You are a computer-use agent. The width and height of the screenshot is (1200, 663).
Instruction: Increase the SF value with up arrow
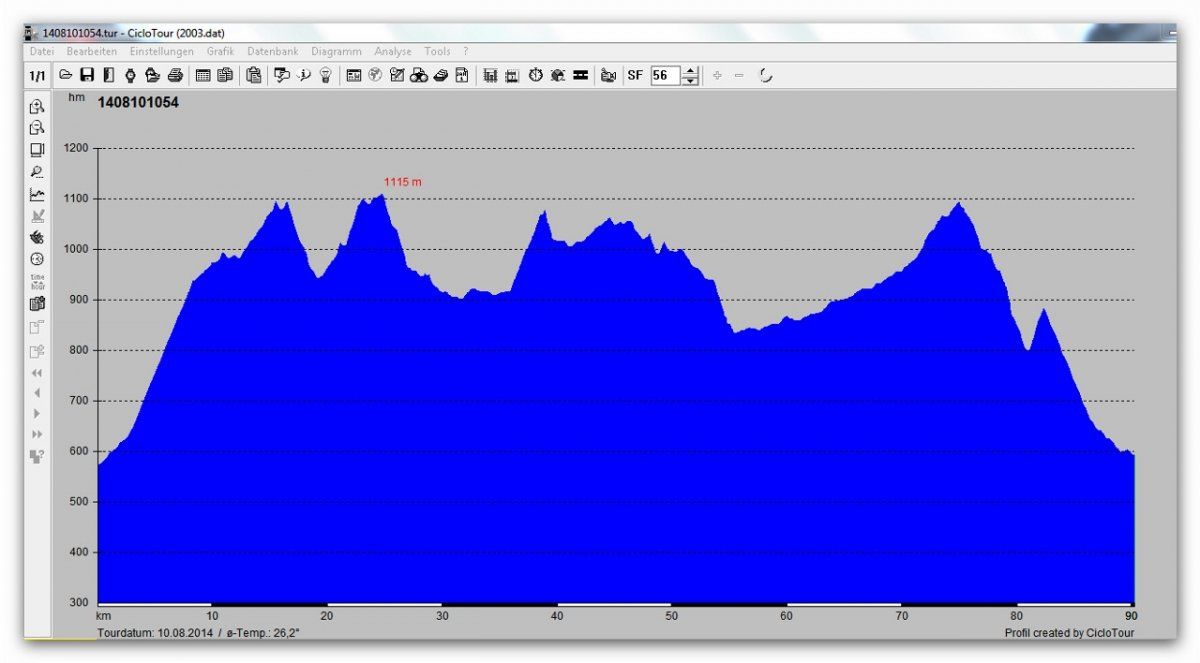pos(690,71)
